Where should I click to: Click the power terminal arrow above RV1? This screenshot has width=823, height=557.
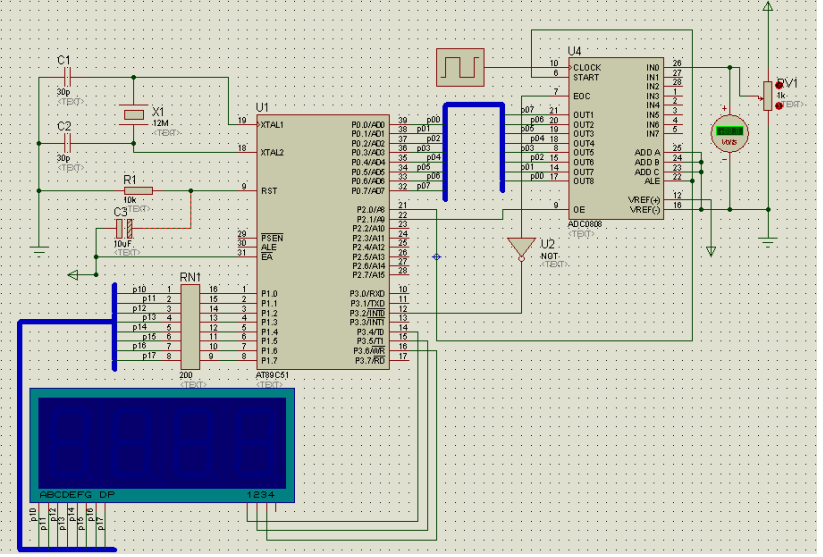(767, 6)
